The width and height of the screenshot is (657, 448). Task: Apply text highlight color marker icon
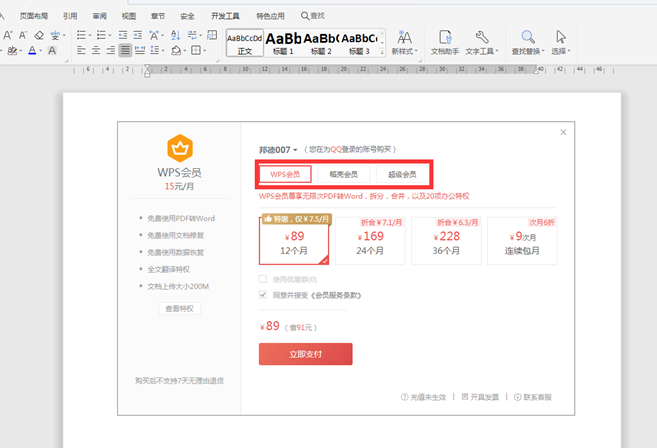point(12,51)
